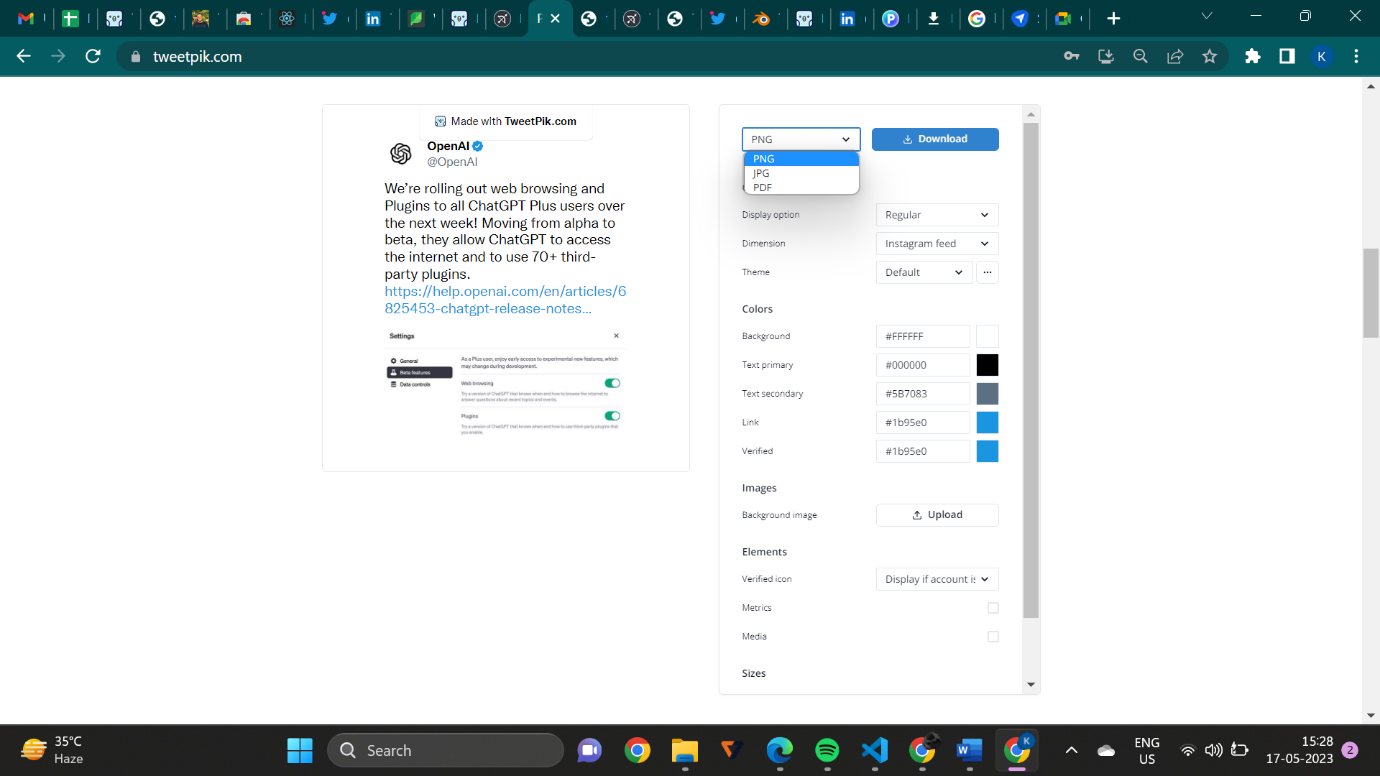The height and width of the screenshot is (776, 1380).
Task: Enable the Metrics checkbox
Action: [993, 608]
